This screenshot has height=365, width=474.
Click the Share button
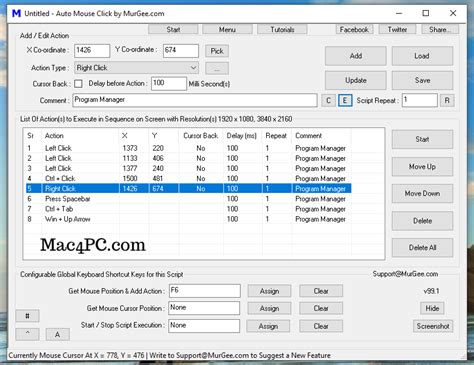pyautogui.click(x=440, y=29)
